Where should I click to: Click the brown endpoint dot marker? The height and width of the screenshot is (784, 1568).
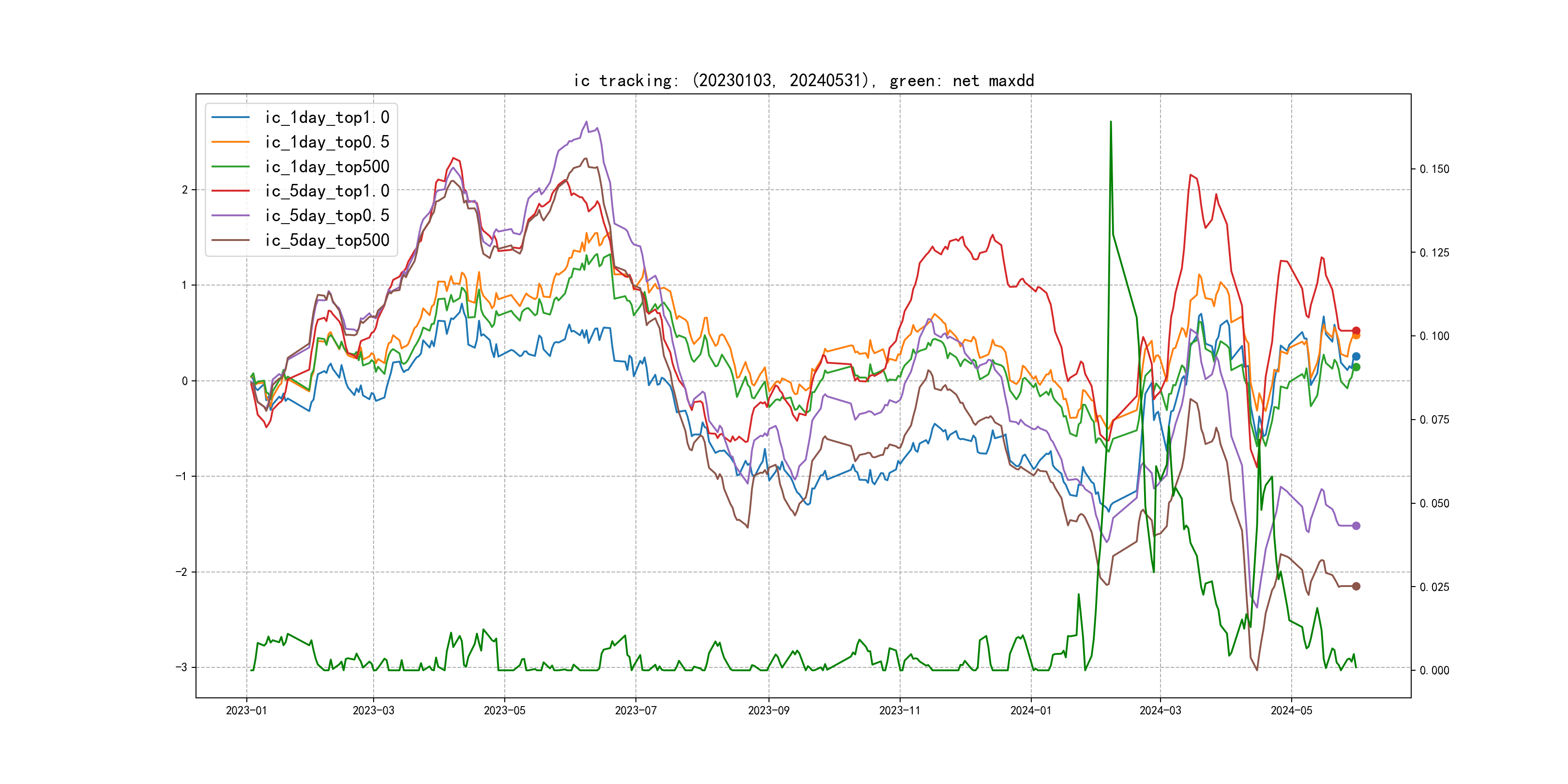coord(1356,586)
